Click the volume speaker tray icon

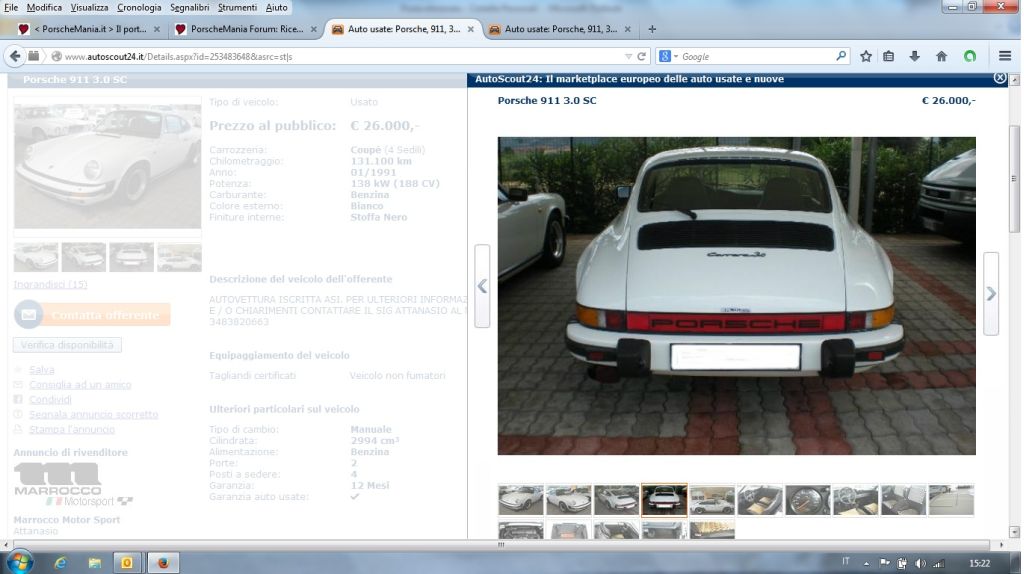[921, 564]
